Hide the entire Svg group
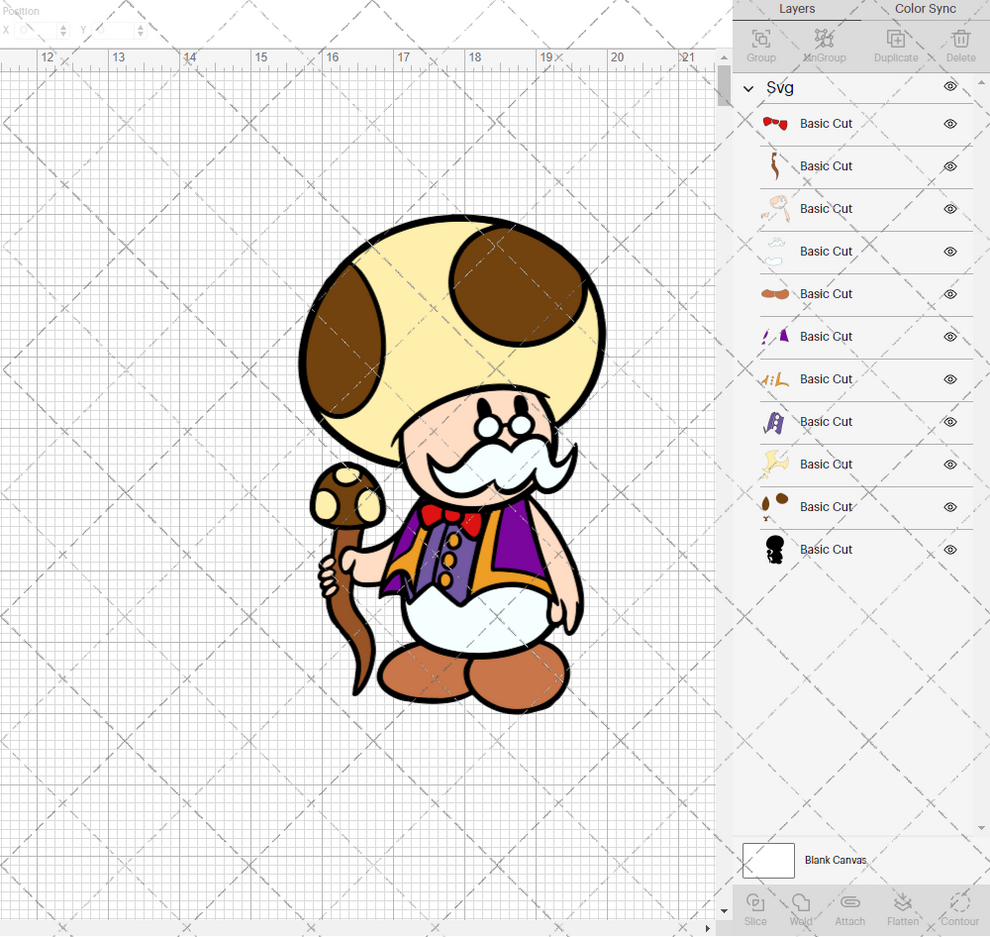The height and width of the screenshot is (937, 990). point(950,87)
